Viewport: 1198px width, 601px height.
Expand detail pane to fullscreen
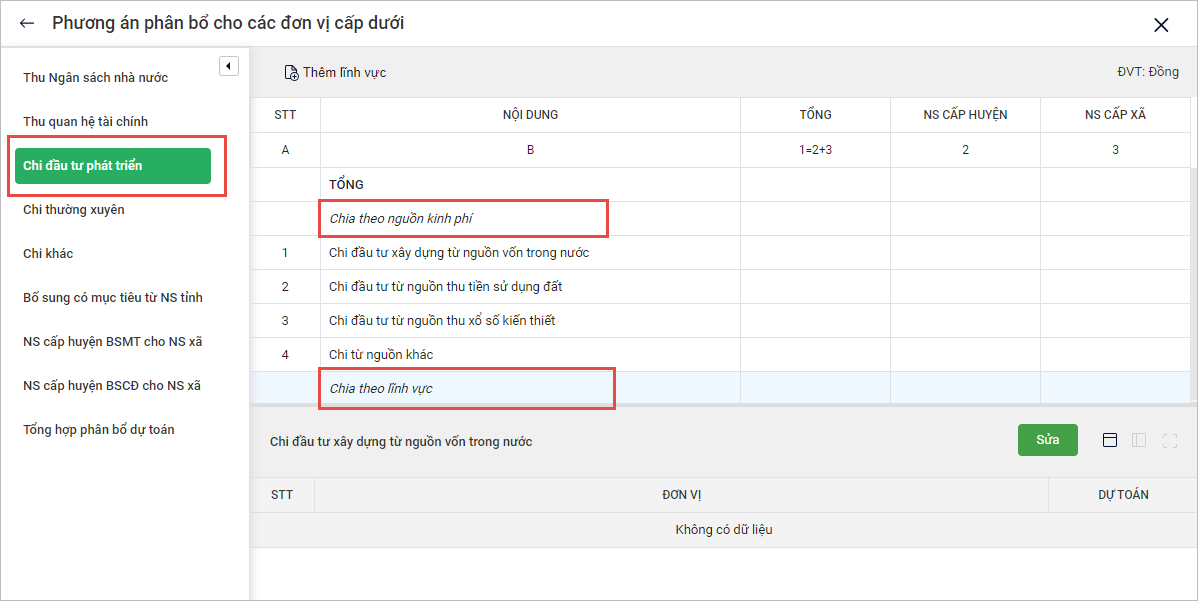(1170, 441)
